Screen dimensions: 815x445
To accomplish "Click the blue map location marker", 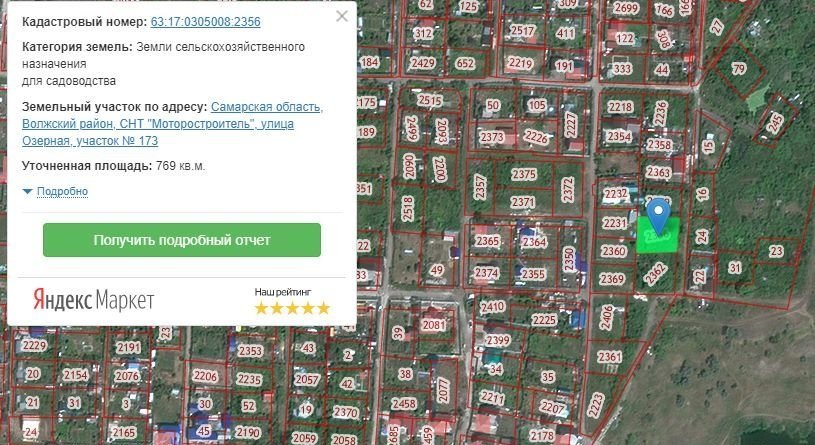I will 658,214.
